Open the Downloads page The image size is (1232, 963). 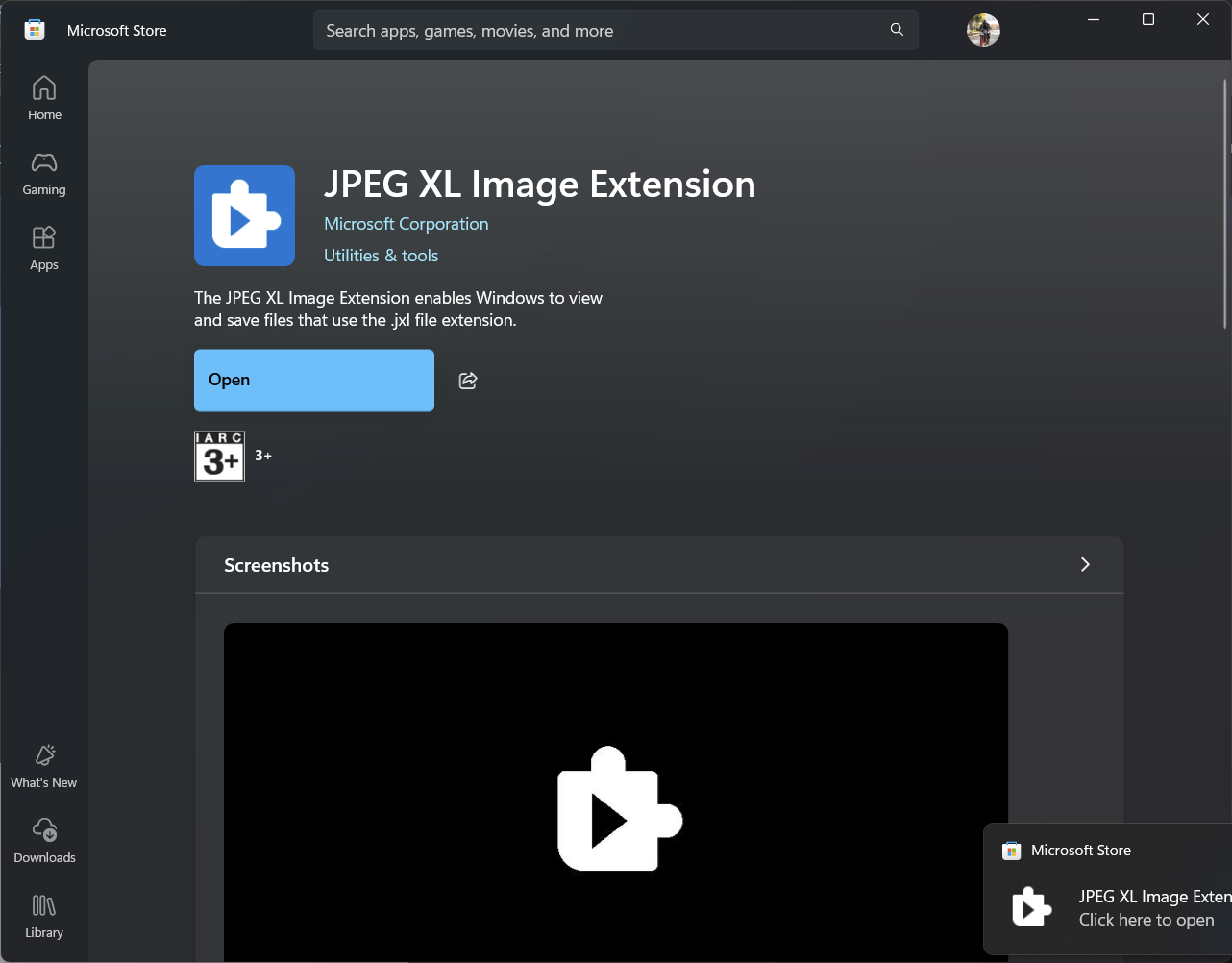coord(44,841)
